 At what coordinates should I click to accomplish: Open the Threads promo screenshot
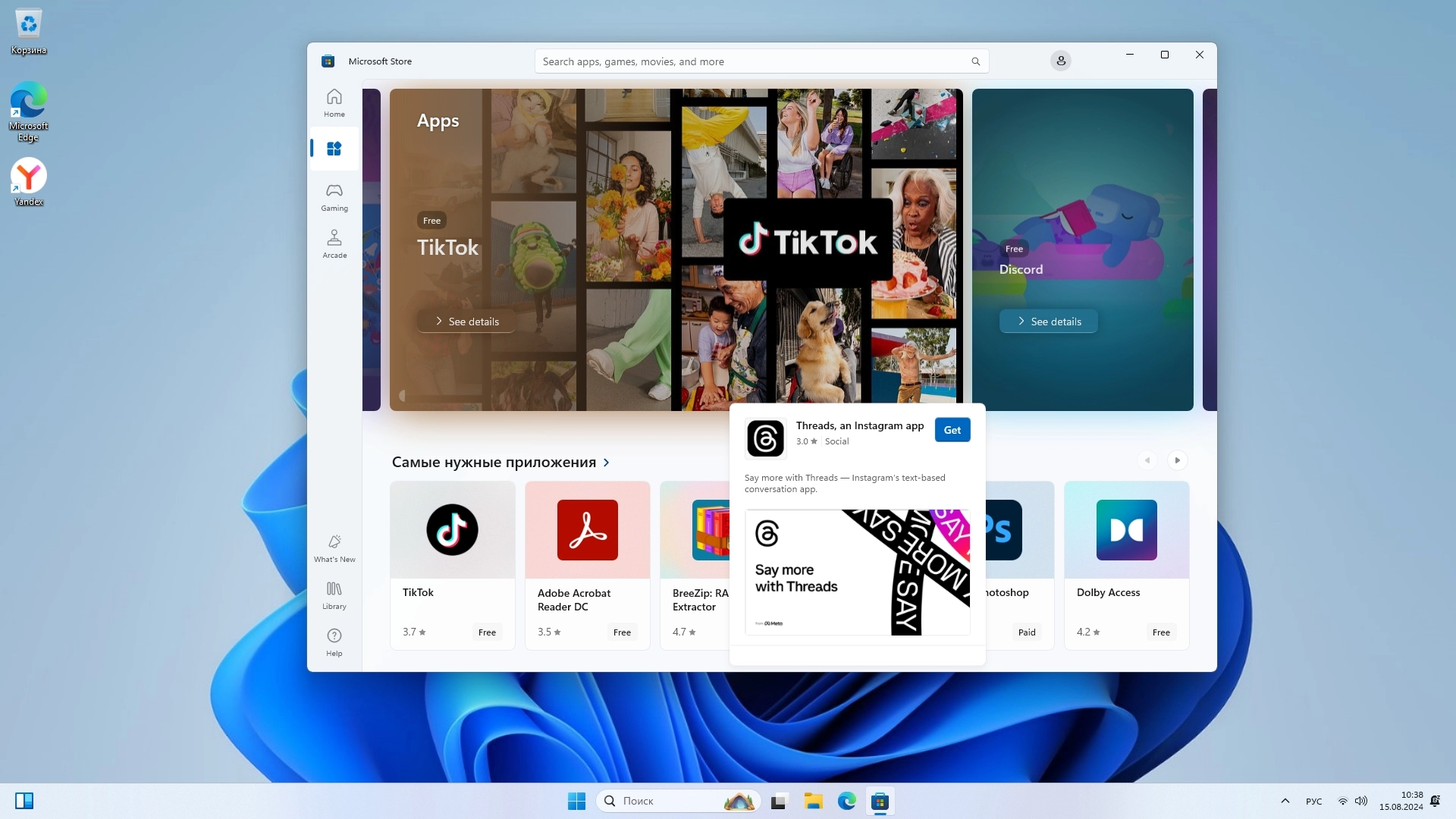point(857,573)
